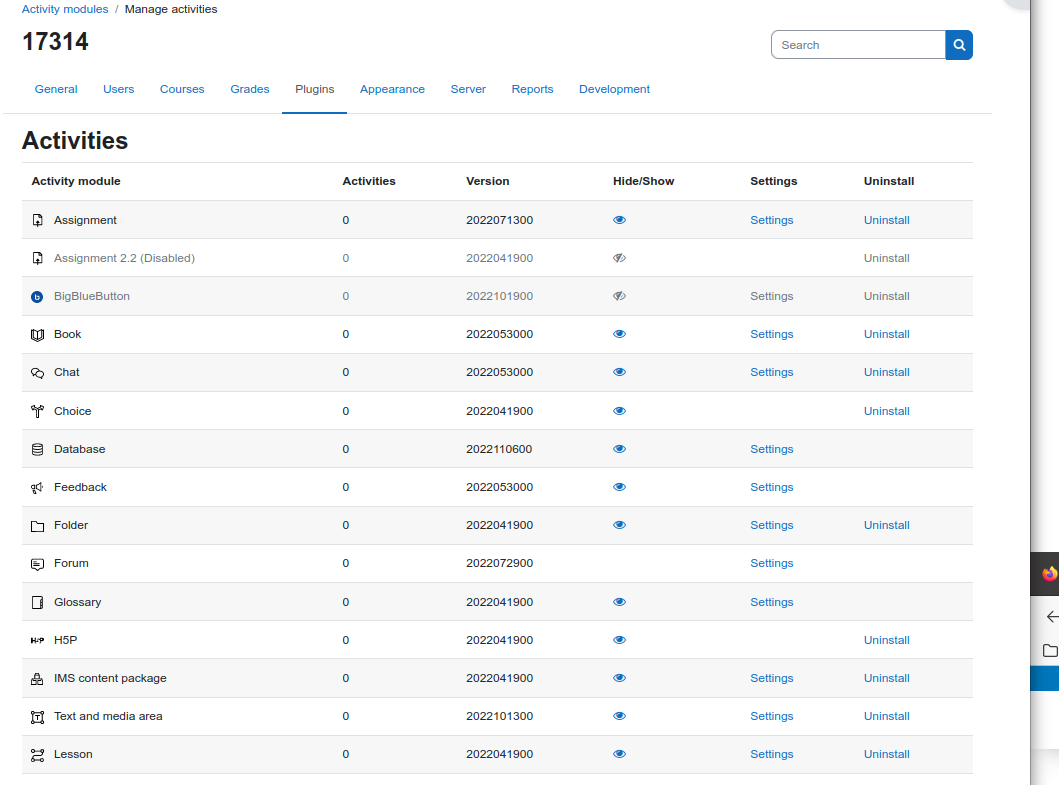1059x785 pixels.
Task: Click the Database module icon
Action: (x=37, y=449)
